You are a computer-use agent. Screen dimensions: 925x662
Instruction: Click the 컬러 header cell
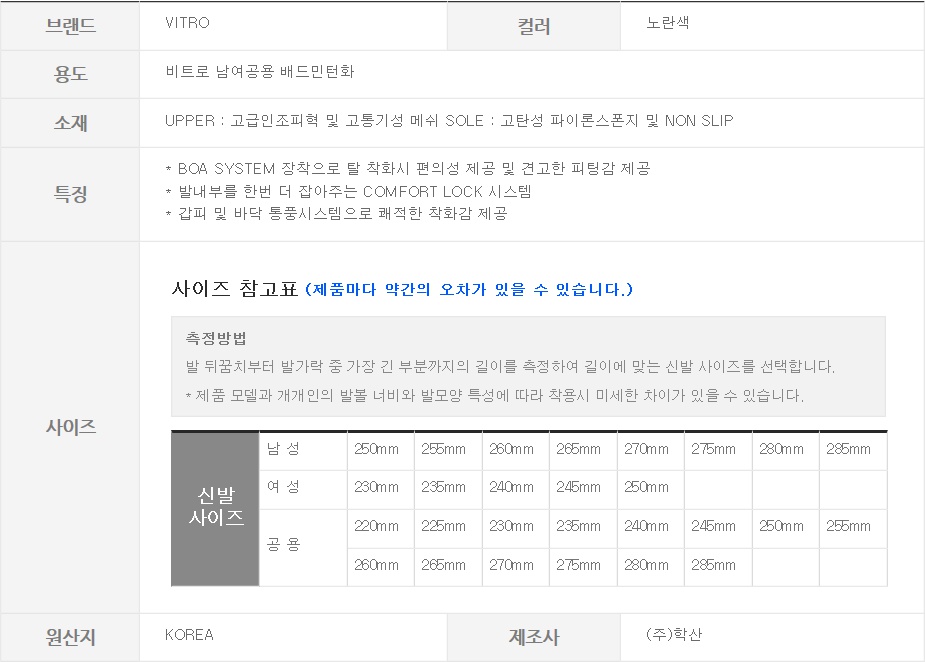pos(533,27)
